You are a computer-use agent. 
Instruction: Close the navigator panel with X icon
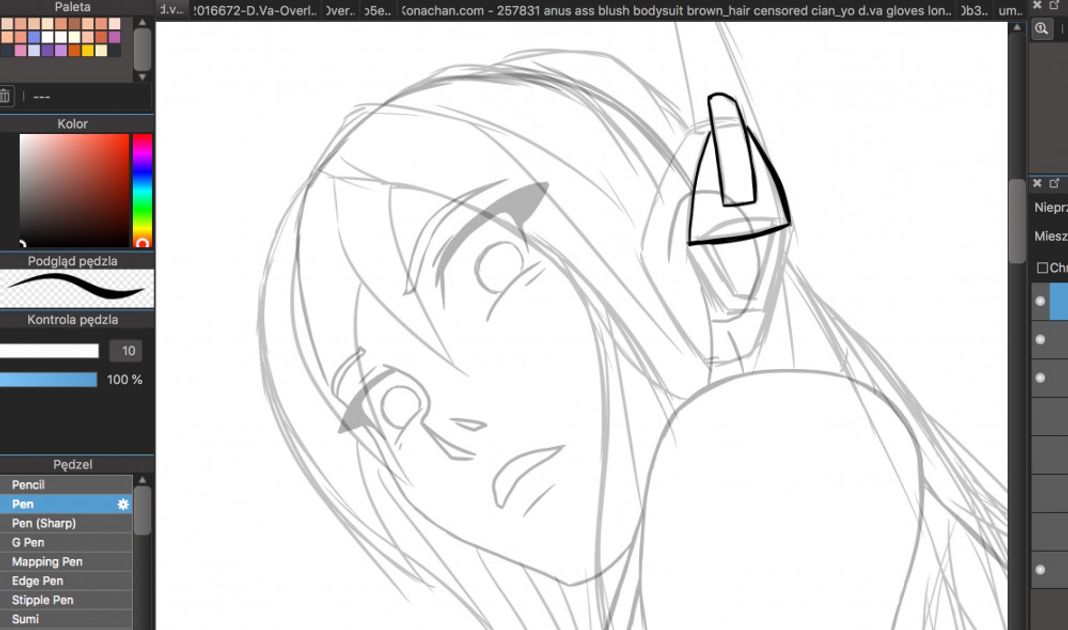pos(1037,5)
